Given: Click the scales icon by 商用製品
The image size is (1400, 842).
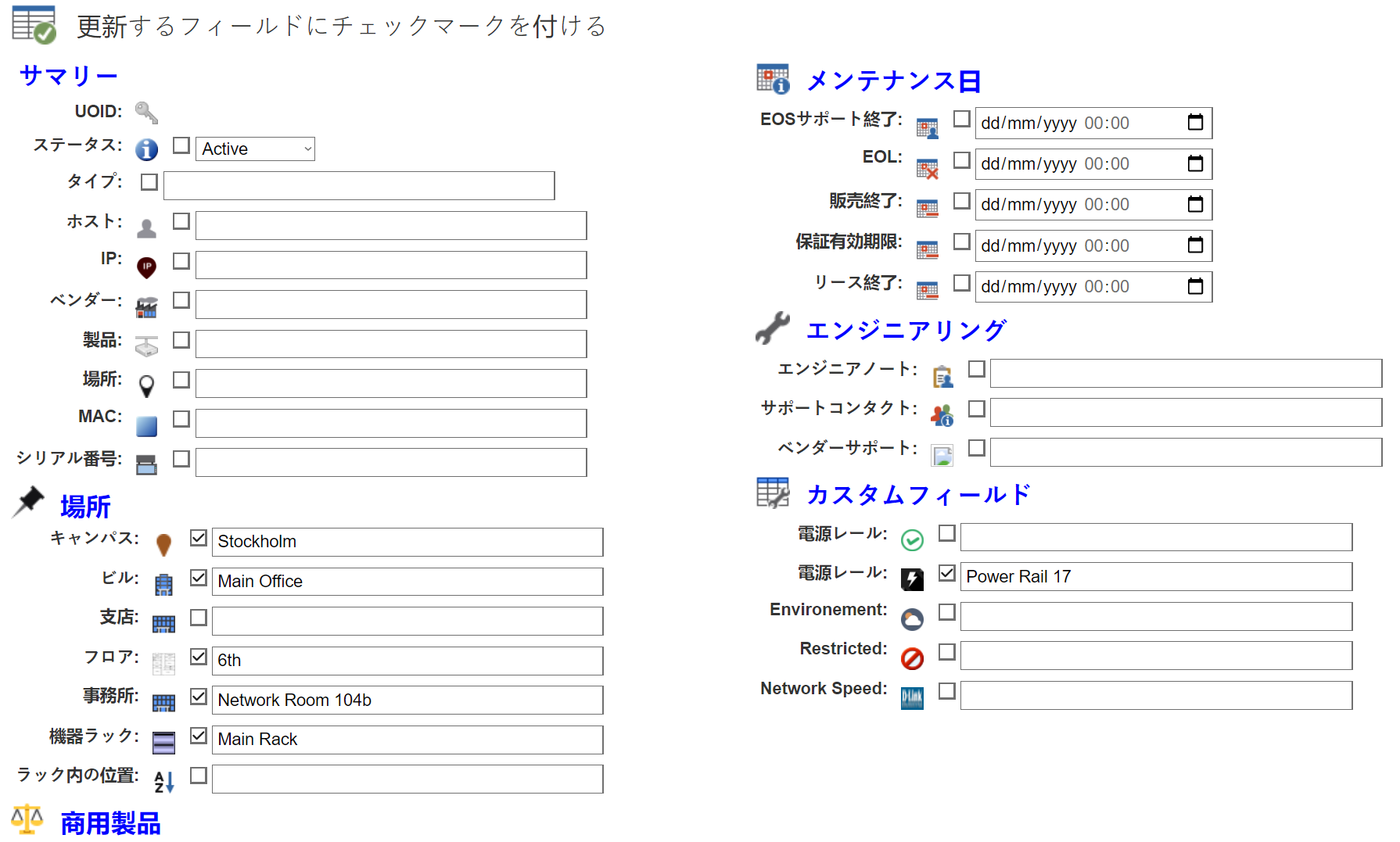Looking at the screenshot, I should (x=27, y=819).
